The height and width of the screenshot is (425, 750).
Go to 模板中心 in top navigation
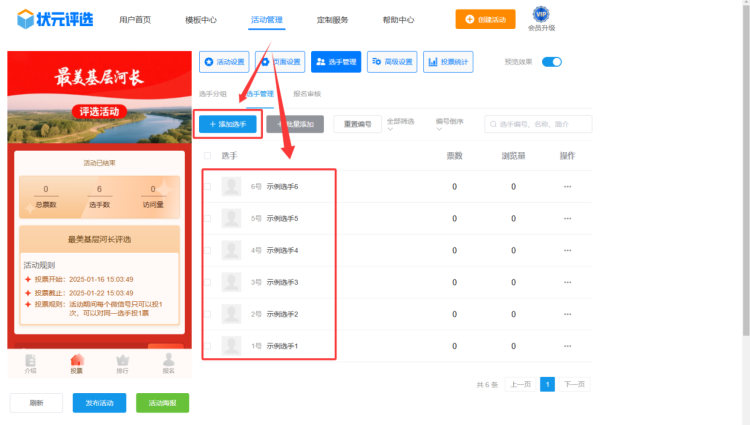click(201, 20)
